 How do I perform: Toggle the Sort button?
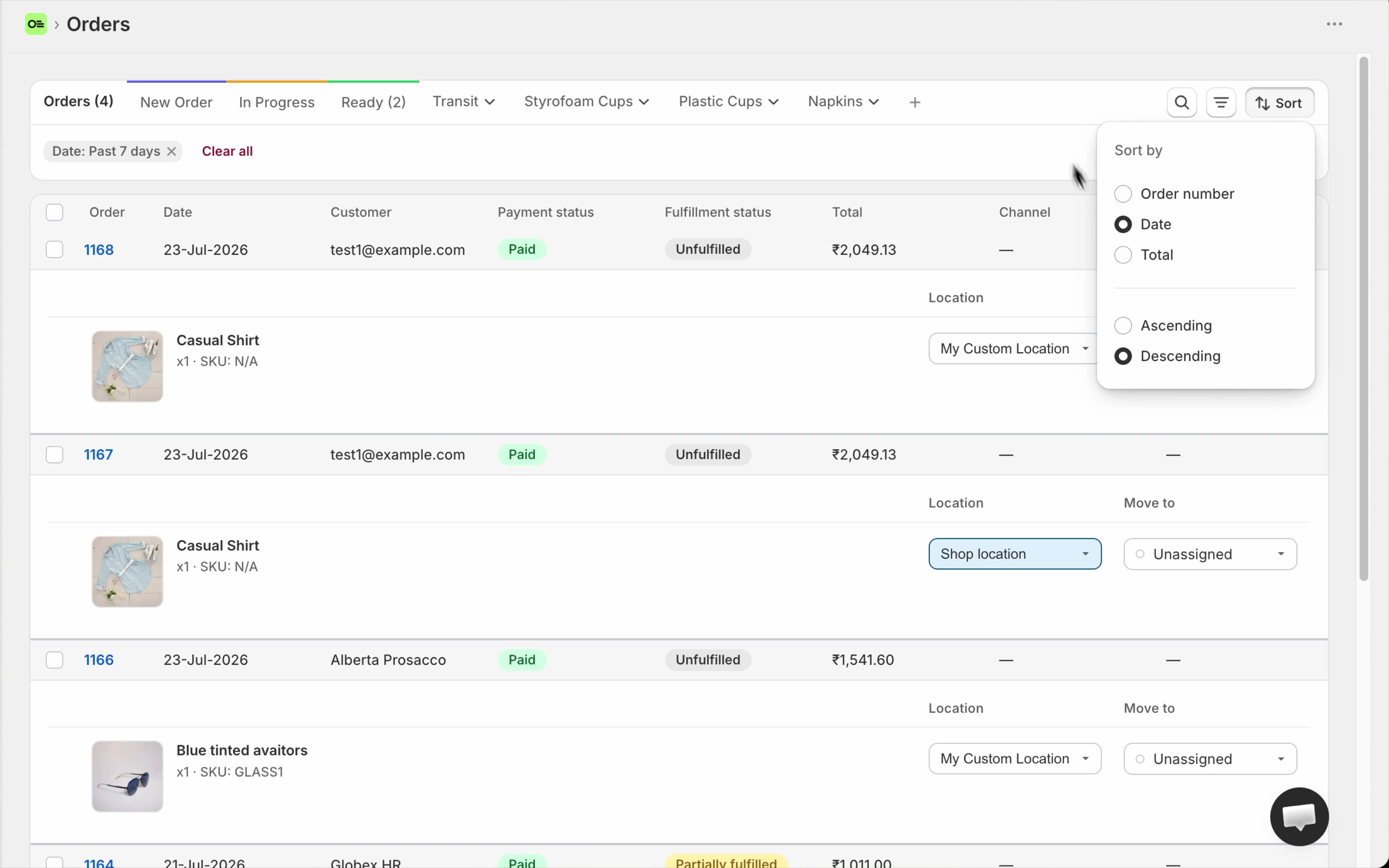(x=1279, y=103)
